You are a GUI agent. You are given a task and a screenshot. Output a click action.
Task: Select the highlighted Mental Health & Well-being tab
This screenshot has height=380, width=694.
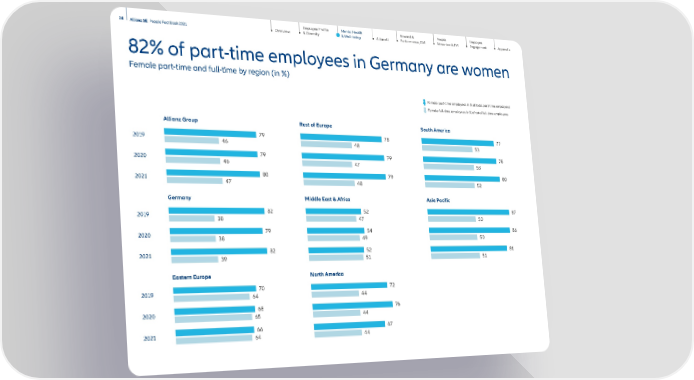click(351, 35)
